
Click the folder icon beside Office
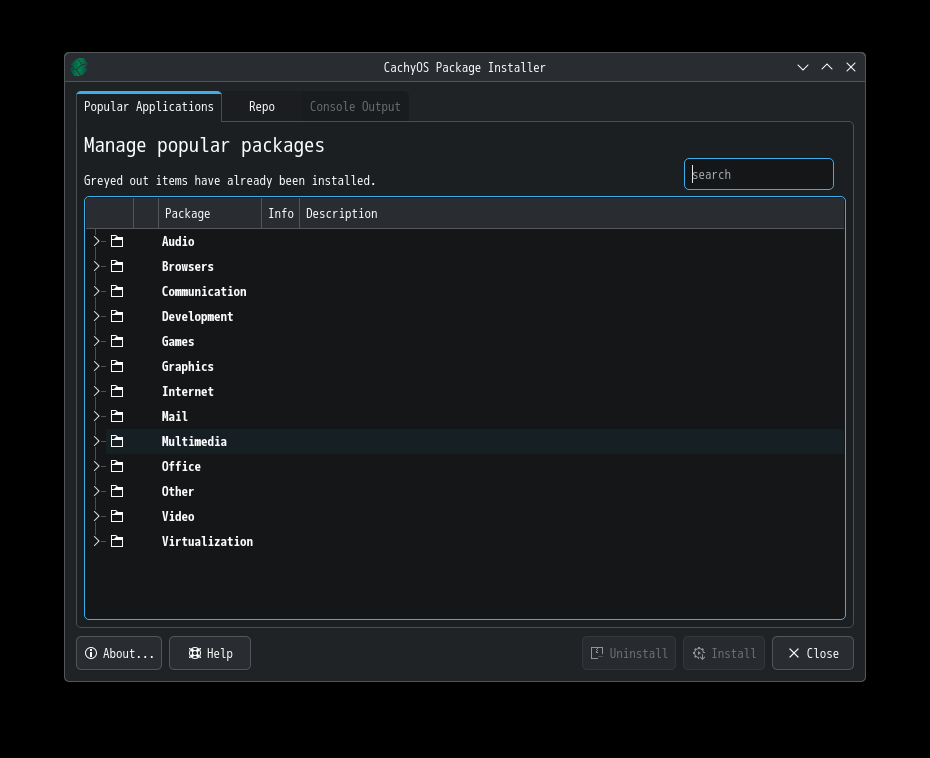[x=116, y=466]
